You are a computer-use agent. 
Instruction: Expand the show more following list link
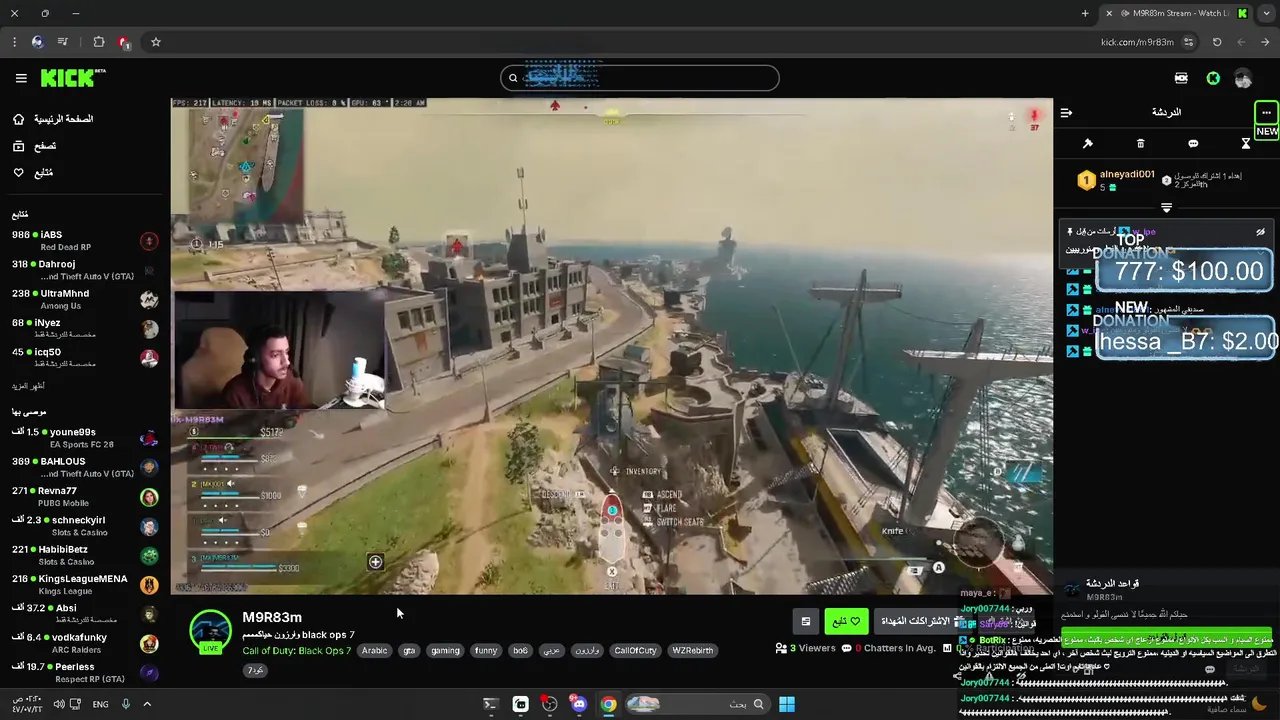click(x=28, y=386)
